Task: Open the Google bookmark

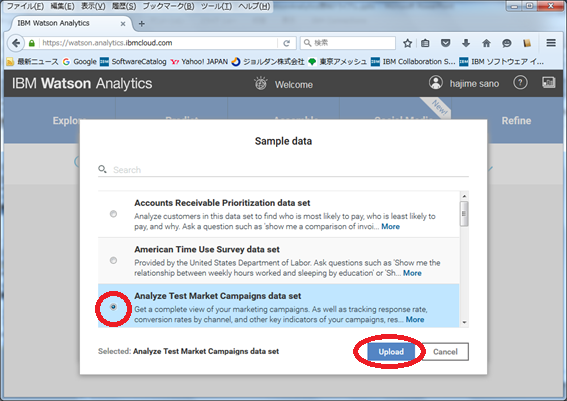Action: click(80, 62)
